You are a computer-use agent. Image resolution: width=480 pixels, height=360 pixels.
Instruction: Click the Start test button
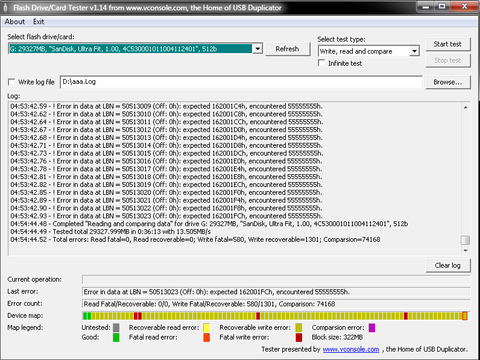448,44
